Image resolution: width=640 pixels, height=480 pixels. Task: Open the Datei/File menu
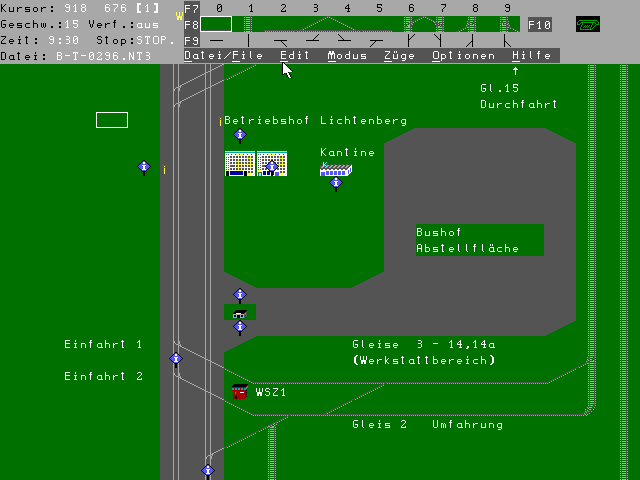click(223, 56)
